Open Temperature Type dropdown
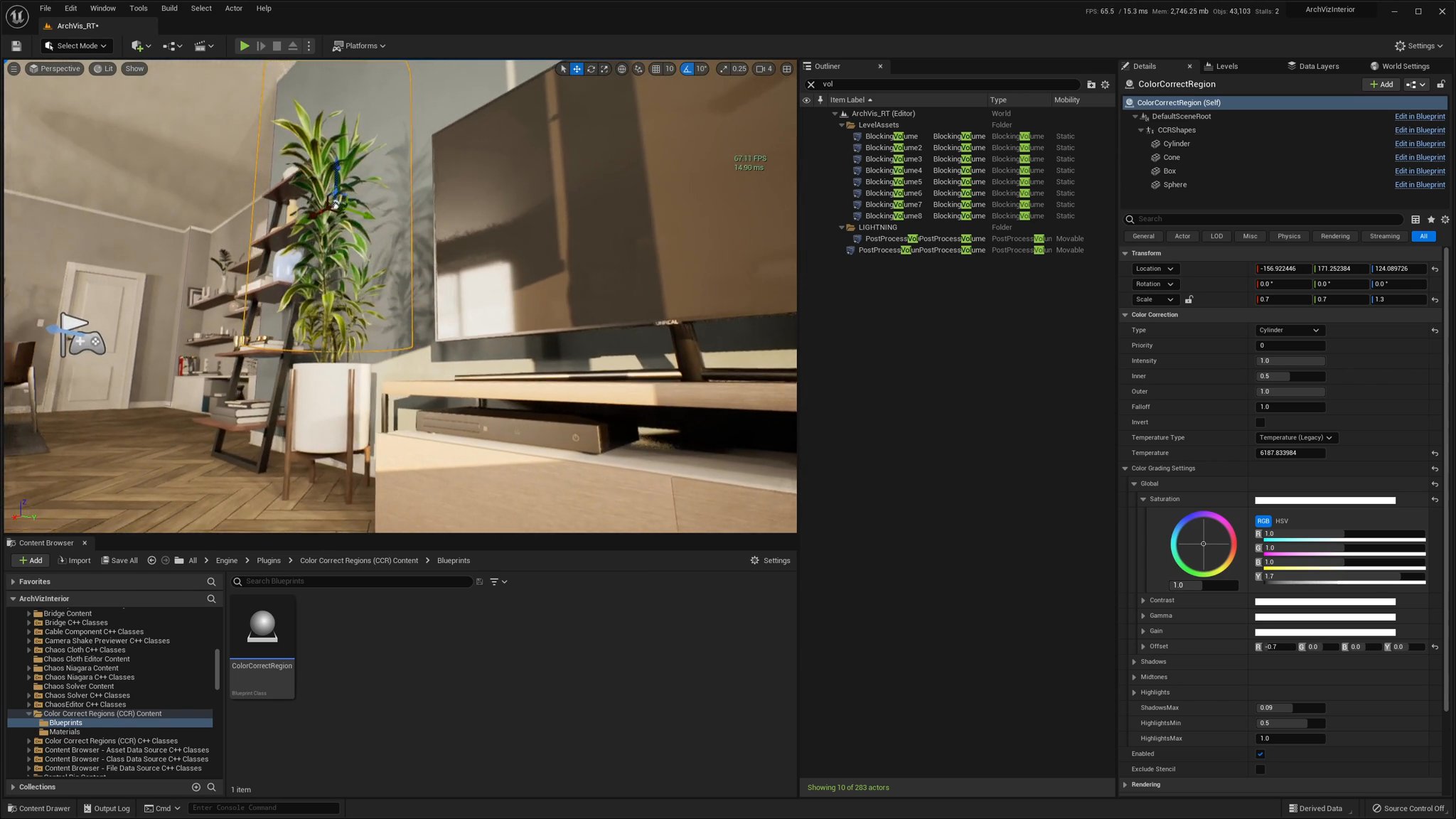The height and width of the screenshot is (819, 1456). pos(1295,438)
